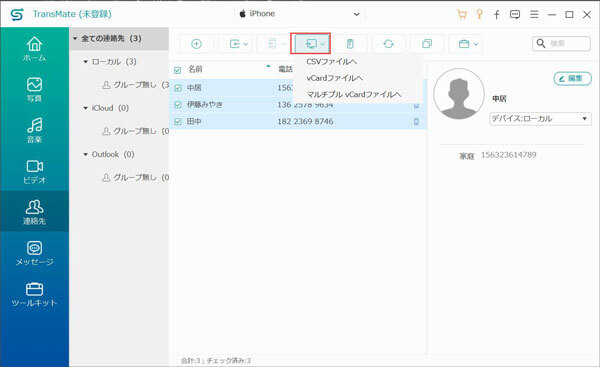Click the delete contacts trash icon
This screenshot has height=367, width=600.
click(350, 44)
